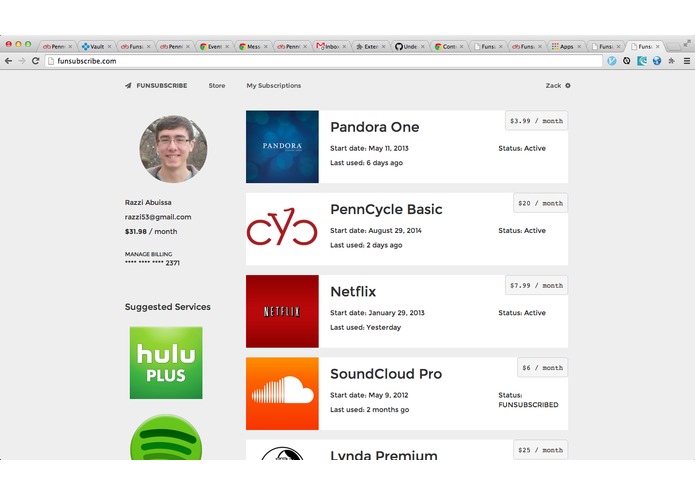Screen dimensions: 695x494
Task: Open the settings gear next to Zack
Action: [568, 86]
